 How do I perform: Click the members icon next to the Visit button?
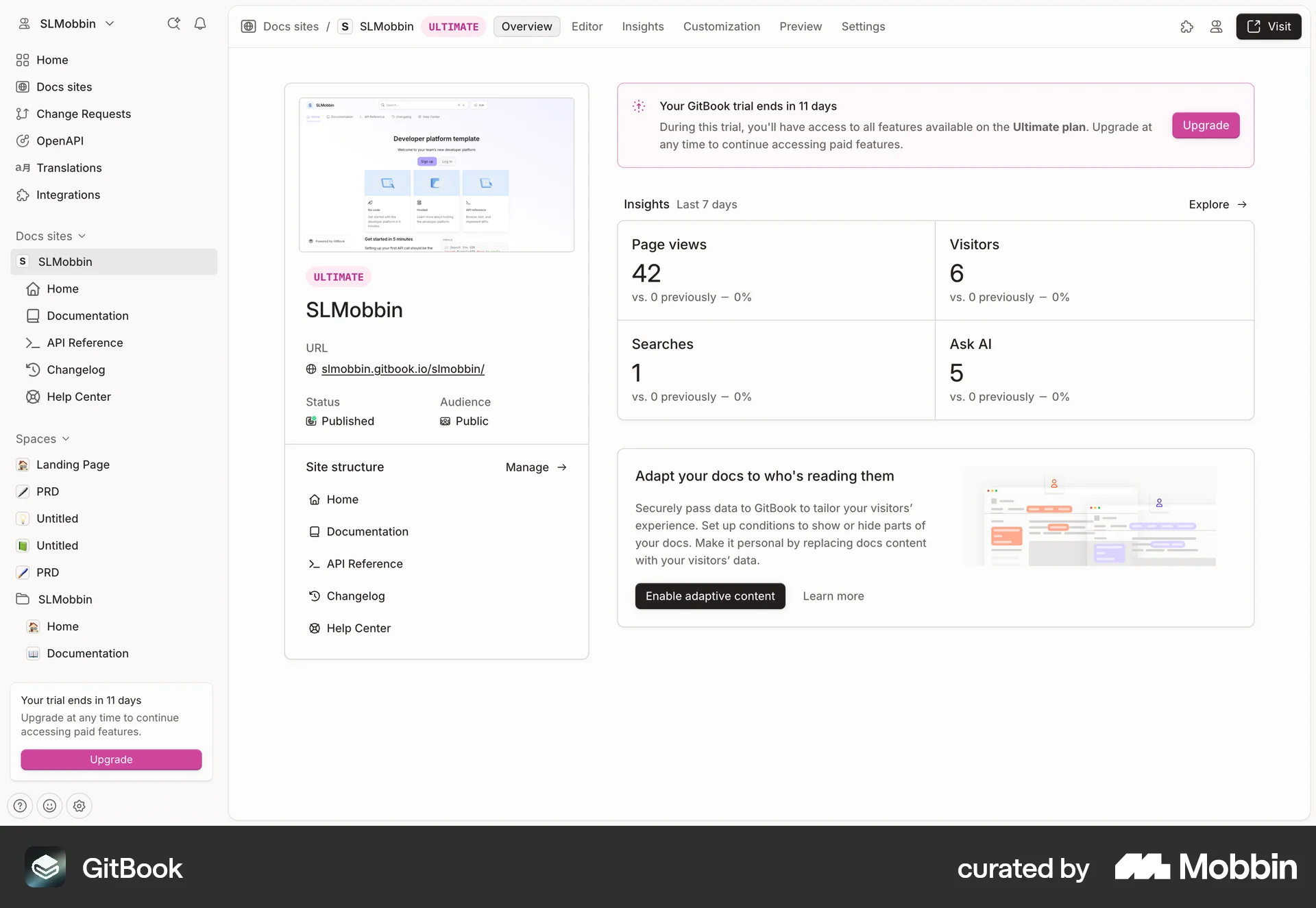pyautogui.click(x=1216, y=27)
